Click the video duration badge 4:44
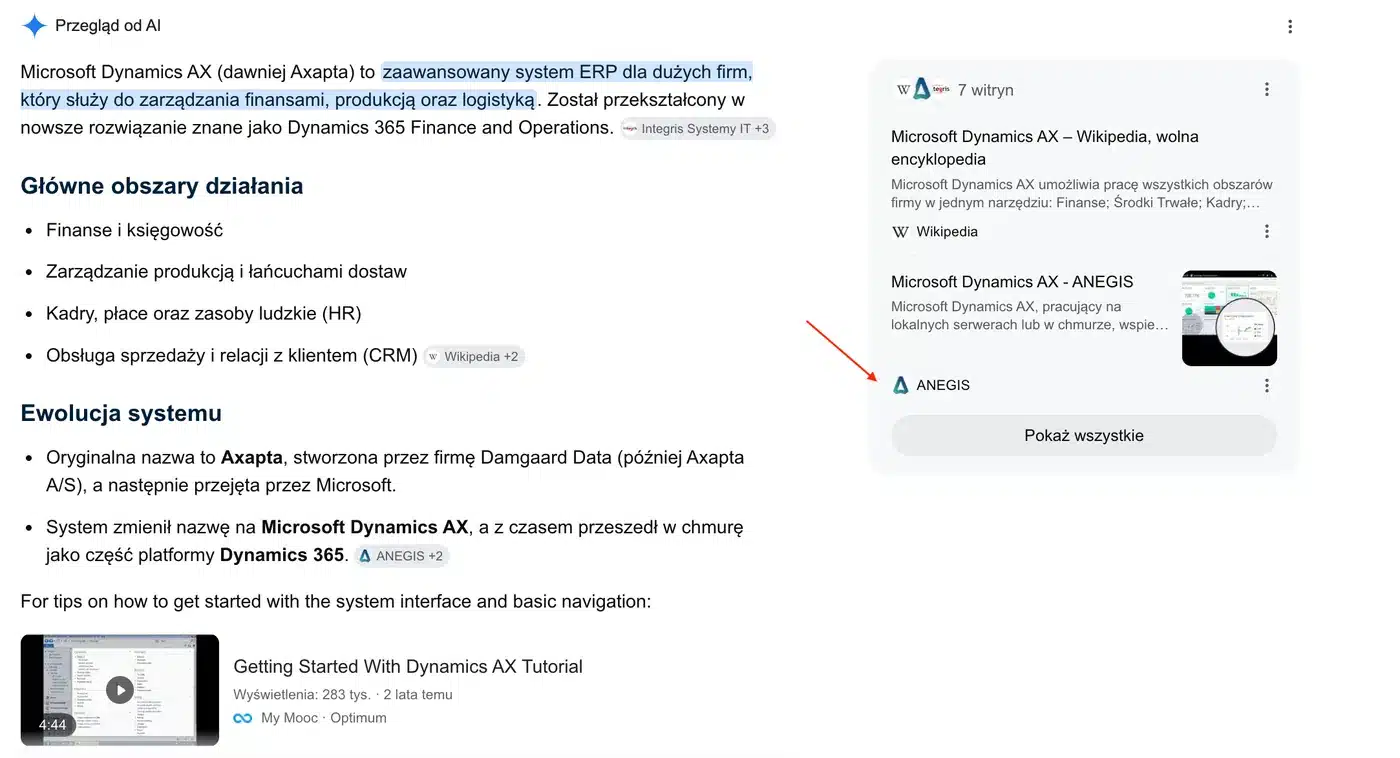The width and height of the screenshot is (1400, 758). click(x=52, y=725)
